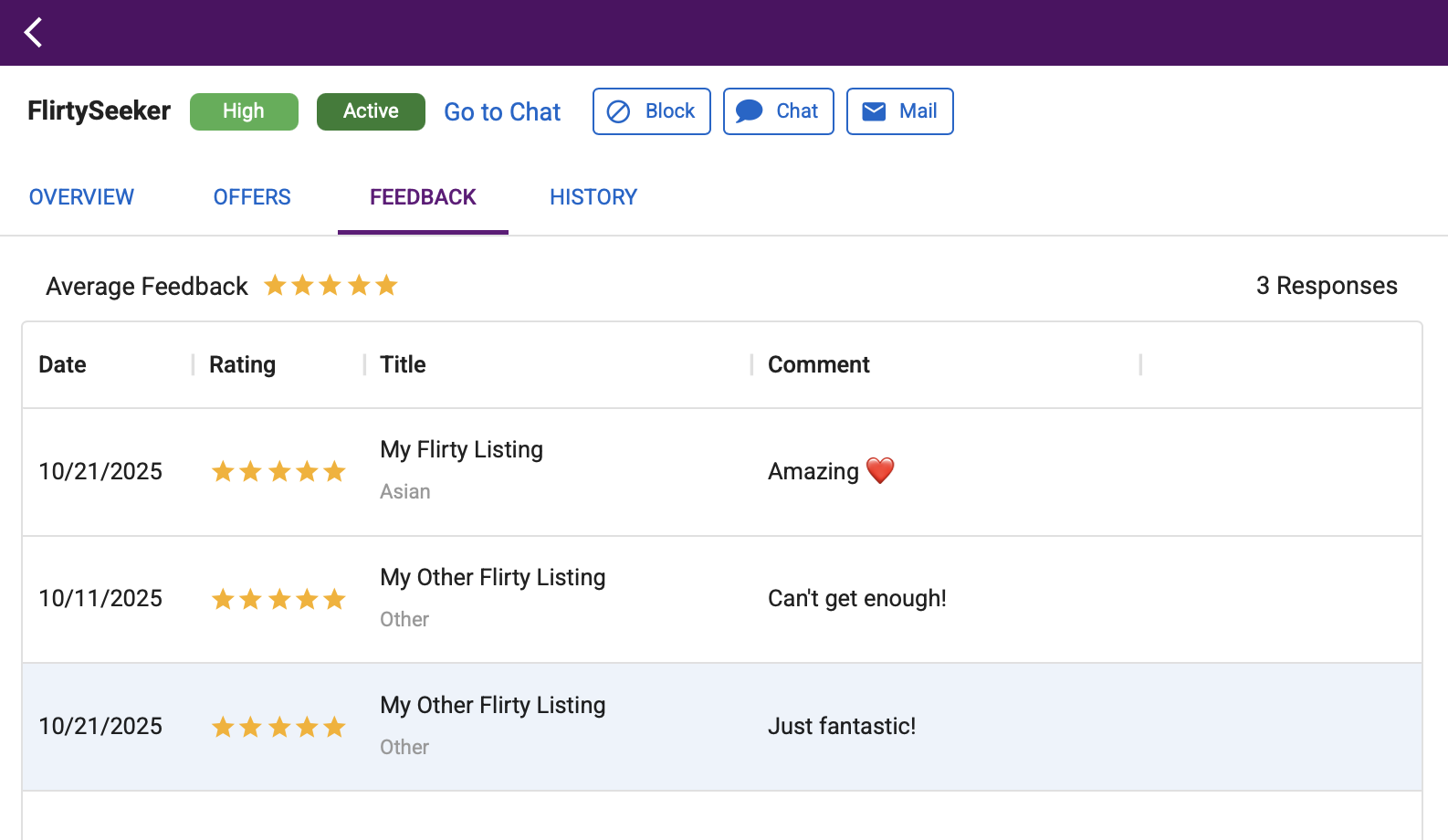Click the Mail button

pos(899,111)
